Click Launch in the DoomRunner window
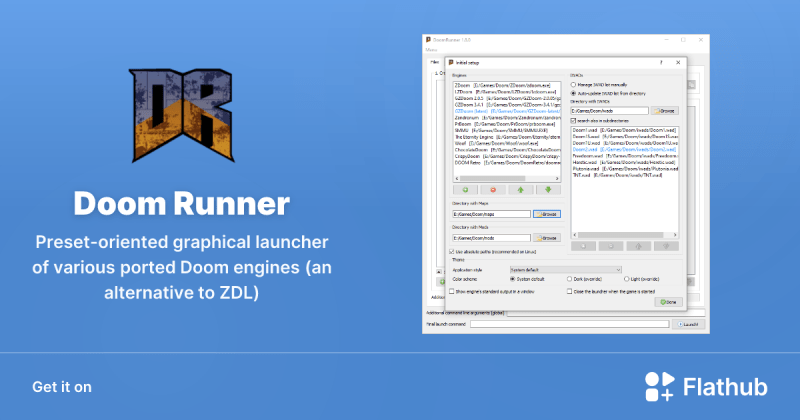 pos(688,324)
